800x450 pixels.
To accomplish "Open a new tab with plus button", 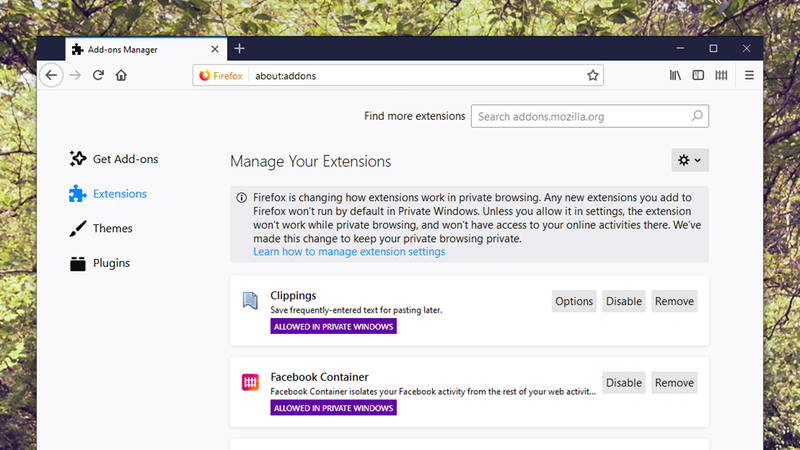I will [239, 49].
